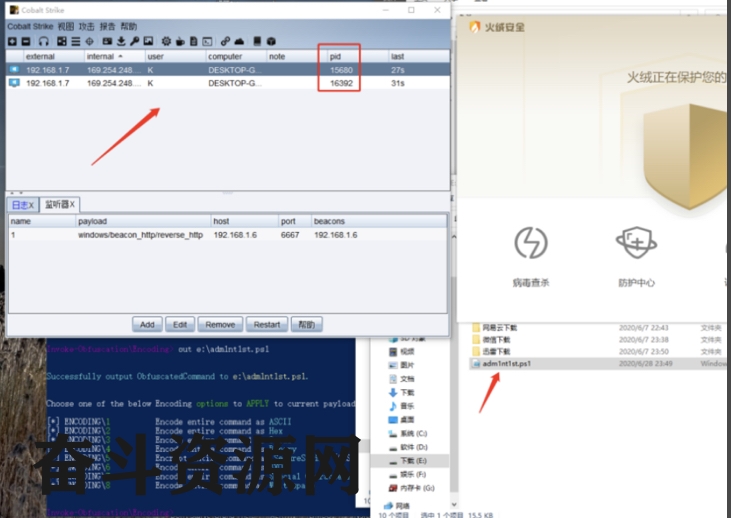The image size is (731, 518).
Task: Open the settings gear icon in toolbar
Action: click(164, 41)
